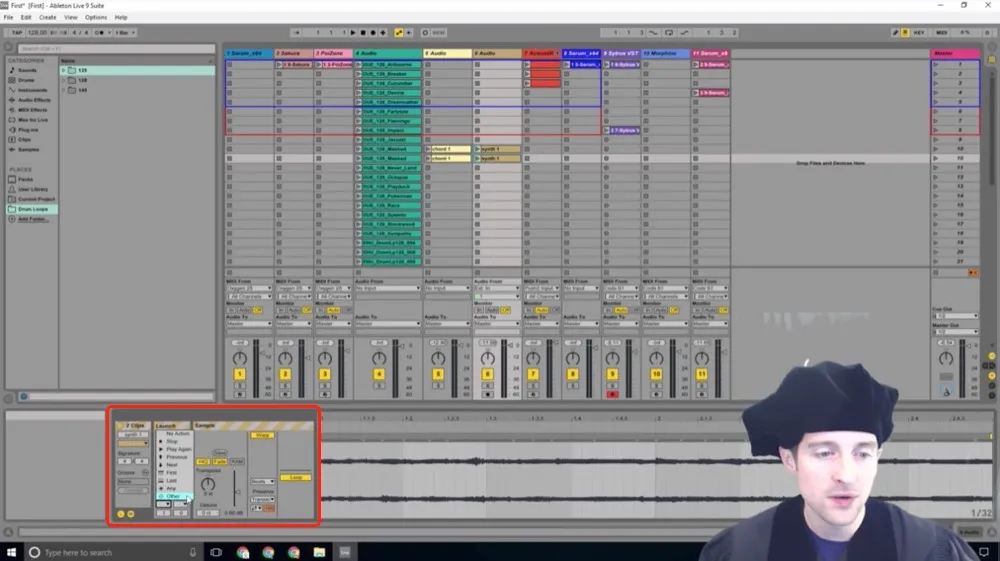Toggle the KEY map mode button

click(x=919, y=33)
